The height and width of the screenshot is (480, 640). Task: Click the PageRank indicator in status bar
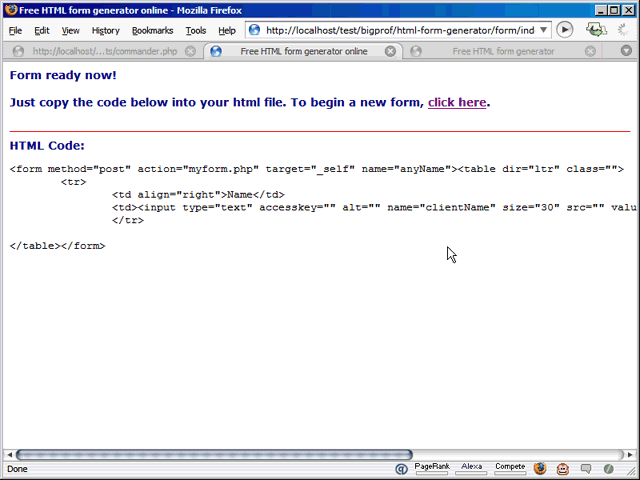click(432, 469)
